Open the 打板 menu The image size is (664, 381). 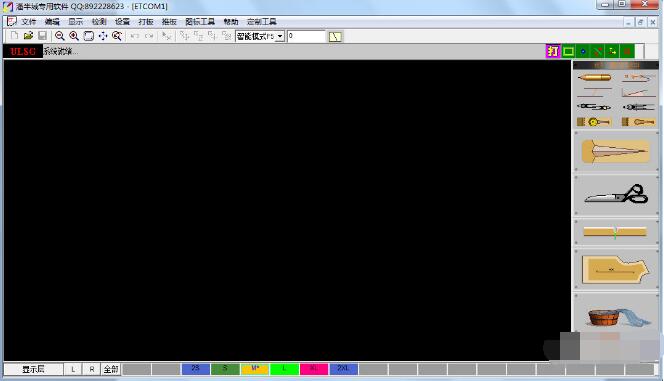146,22
